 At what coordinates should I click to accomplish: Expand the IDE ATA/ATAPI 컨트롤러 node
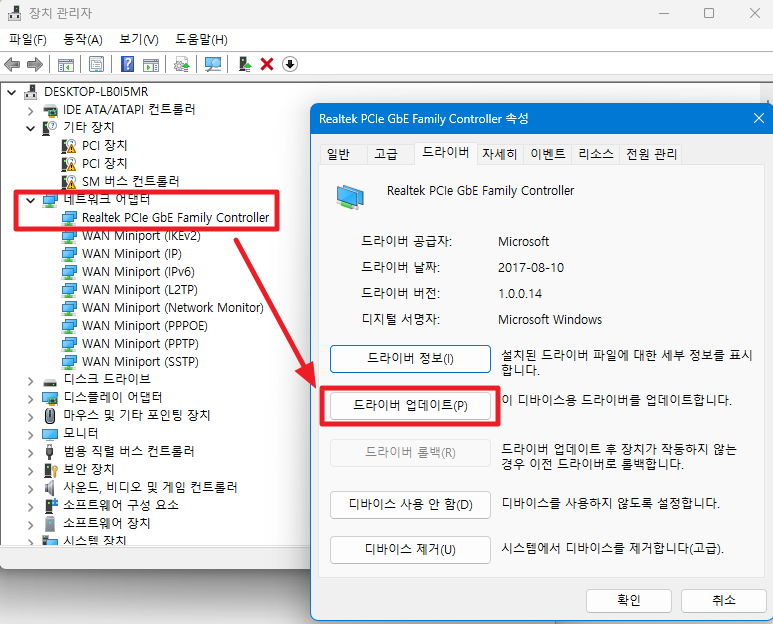(31, 111)
